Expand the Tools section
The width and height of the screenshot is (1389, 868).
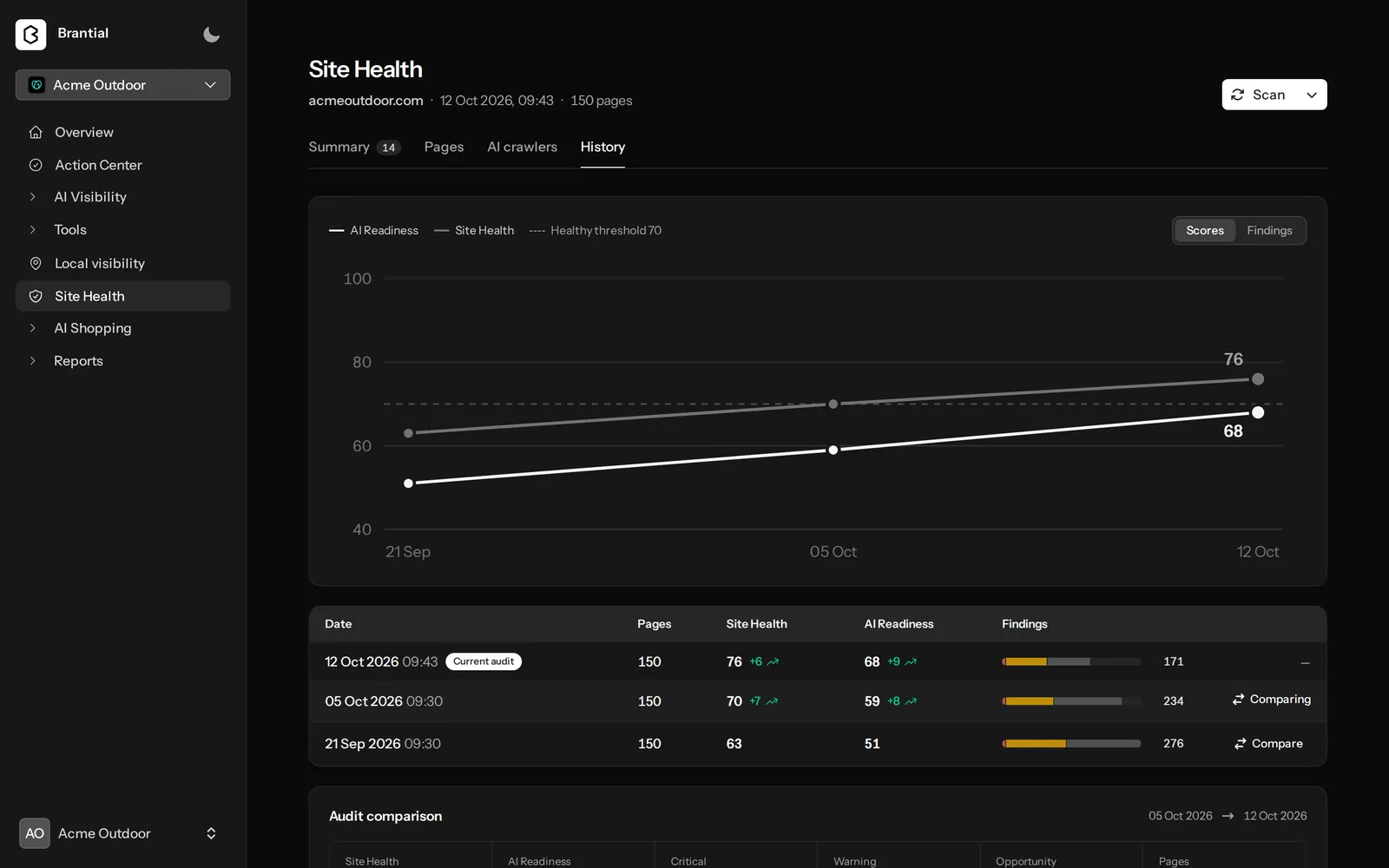(122, 230)
